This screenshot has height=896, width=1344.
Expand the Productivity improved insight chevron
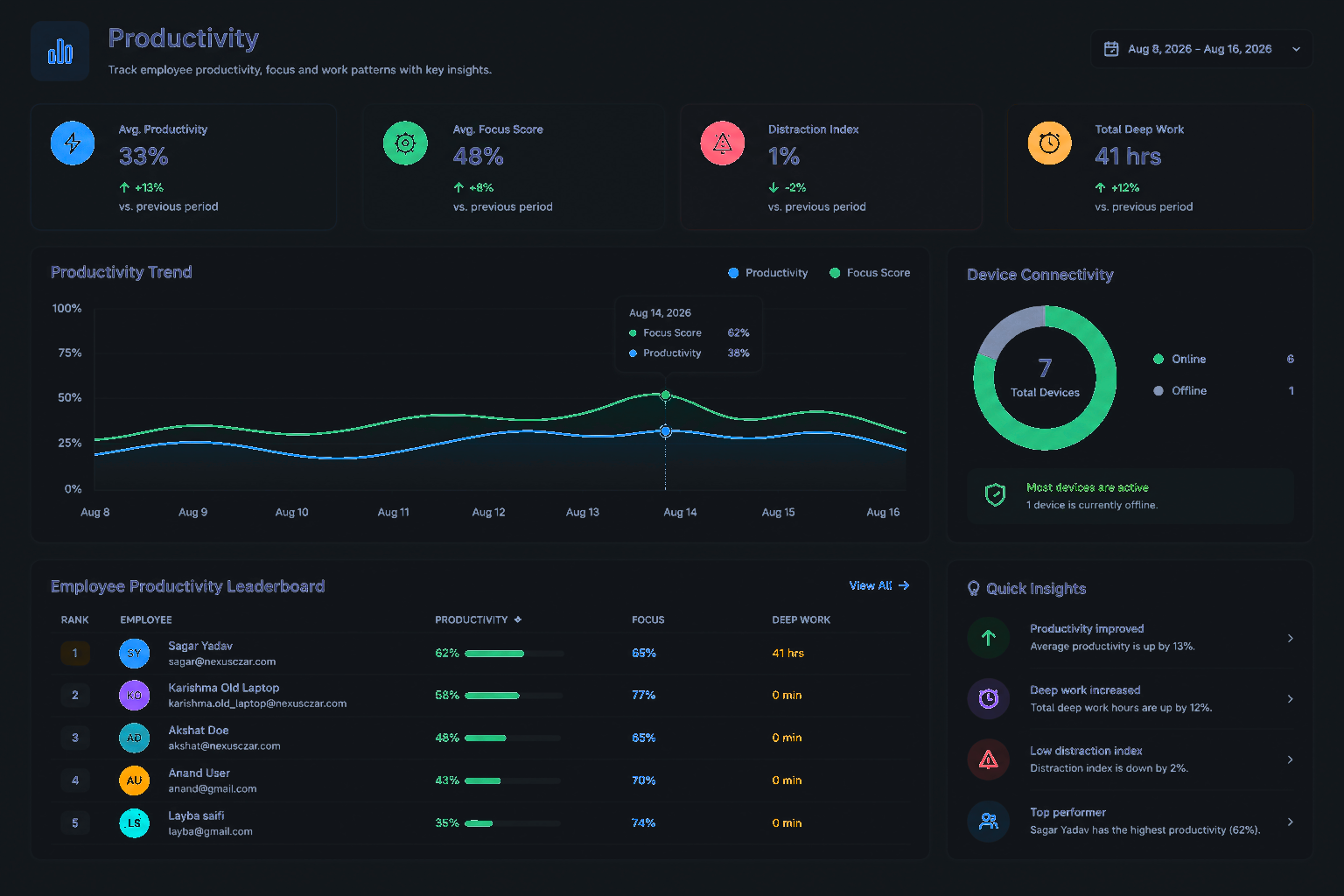click(x=1291, y=638)
